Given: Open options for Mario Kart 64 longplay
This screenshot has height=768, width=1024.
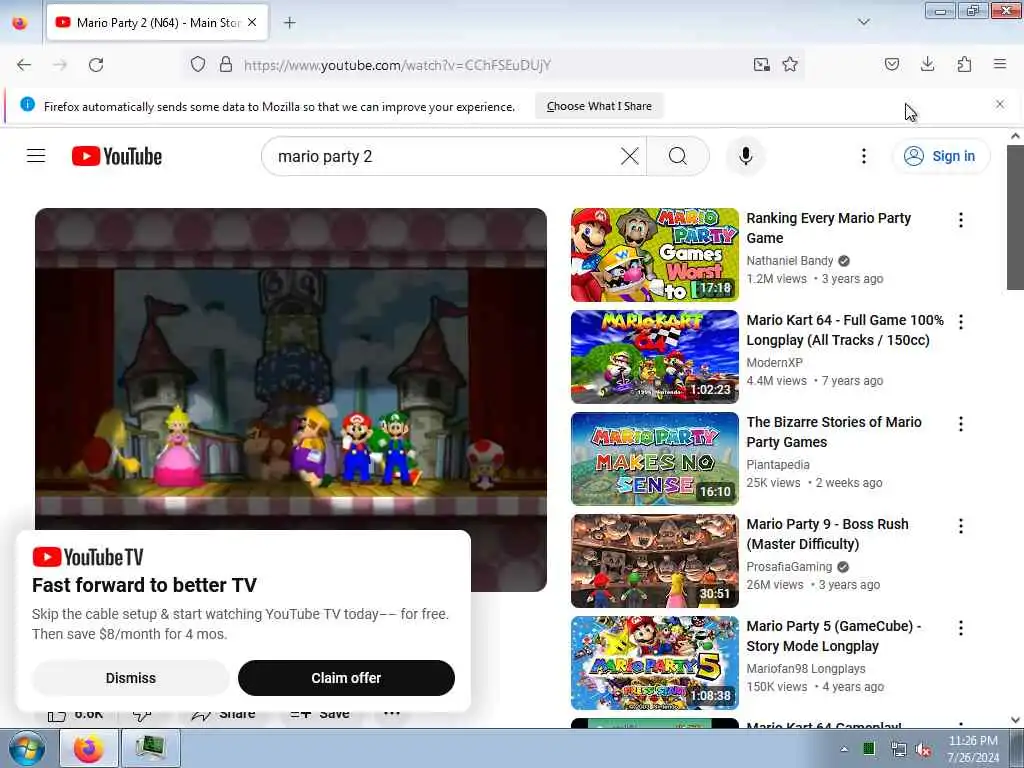Looking at the screenshot, I should [961, 322].
